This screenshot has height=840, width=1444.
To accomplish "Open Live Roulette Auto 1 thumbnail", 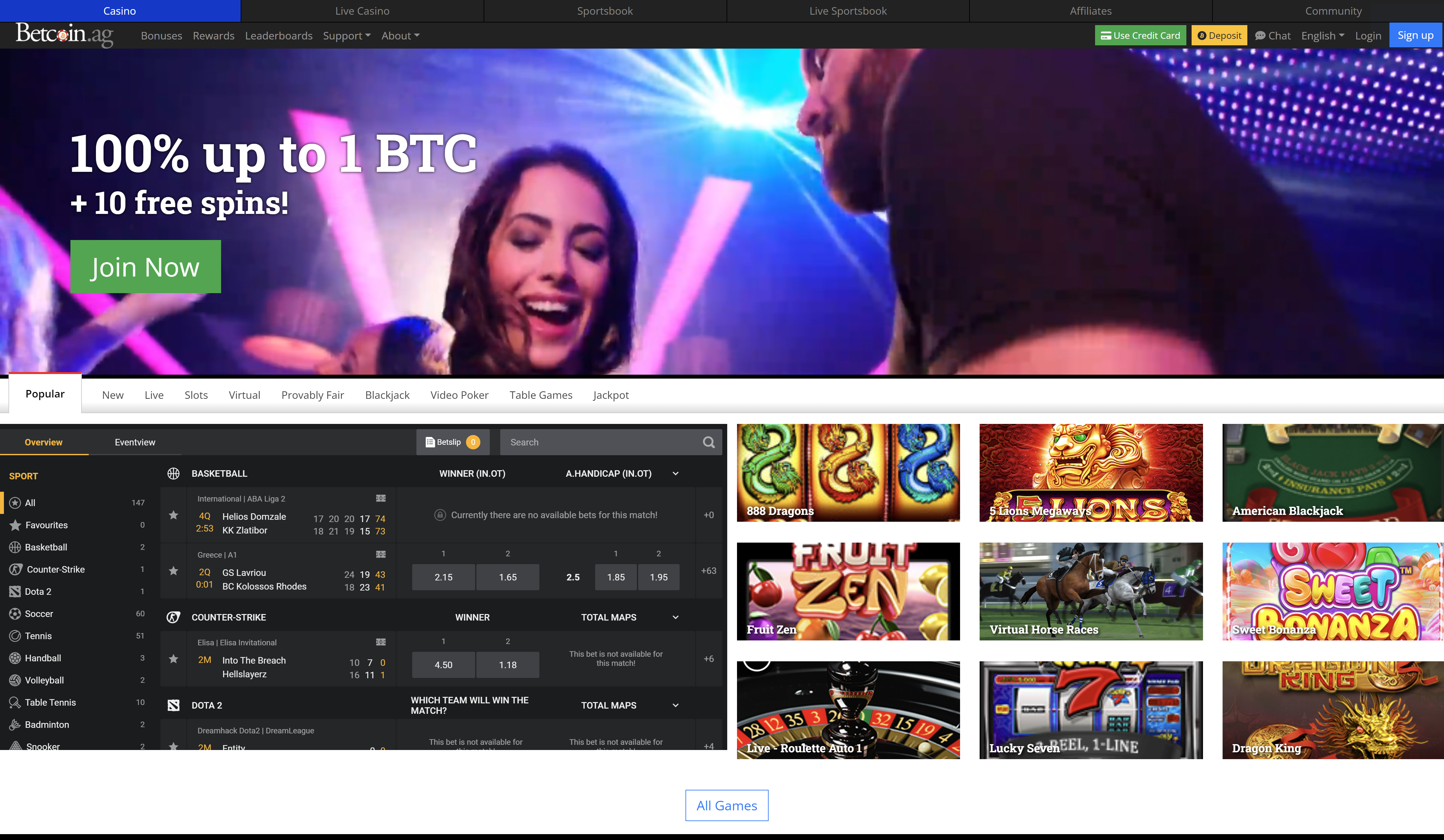I will 848,710.
